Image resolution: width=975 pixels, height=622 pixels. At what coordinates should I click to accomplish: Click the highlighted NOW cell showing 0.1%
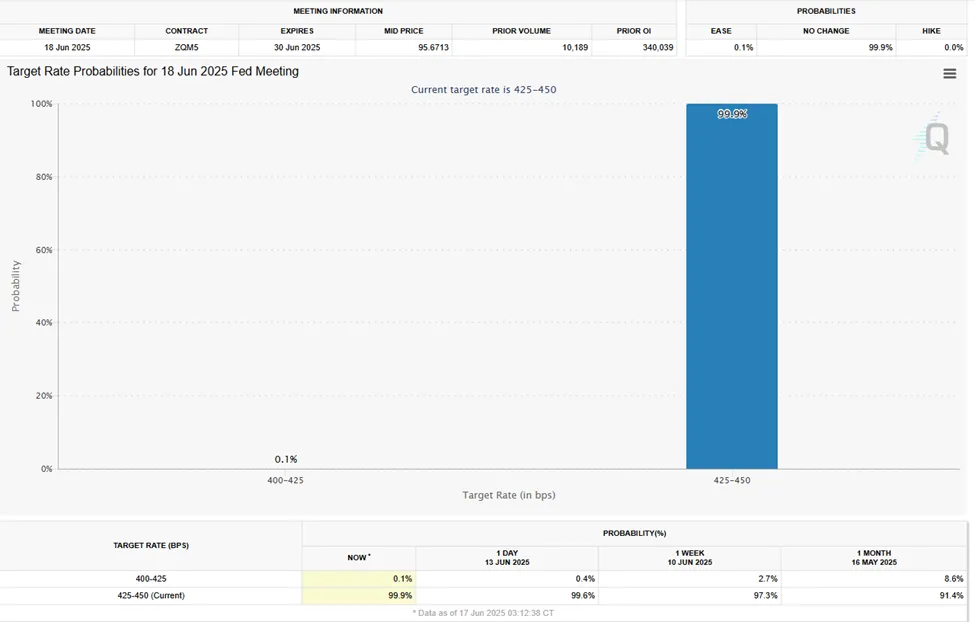(359, 579)
